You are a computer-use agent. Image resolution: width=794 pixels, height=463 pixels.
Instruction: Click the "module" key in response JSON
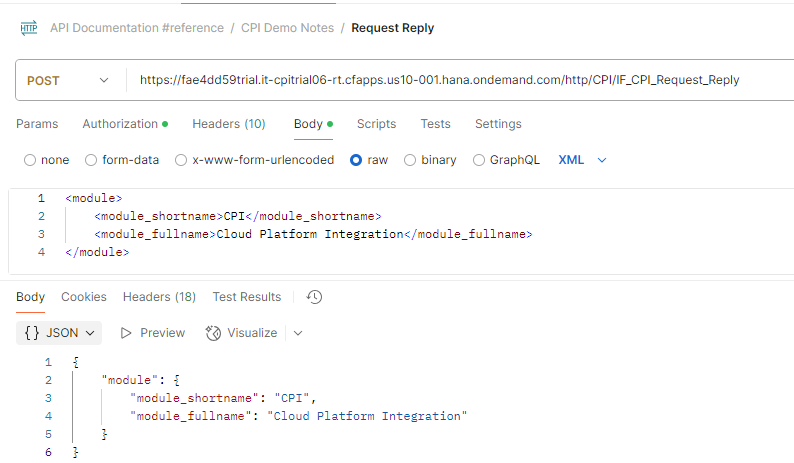(130, 380)
